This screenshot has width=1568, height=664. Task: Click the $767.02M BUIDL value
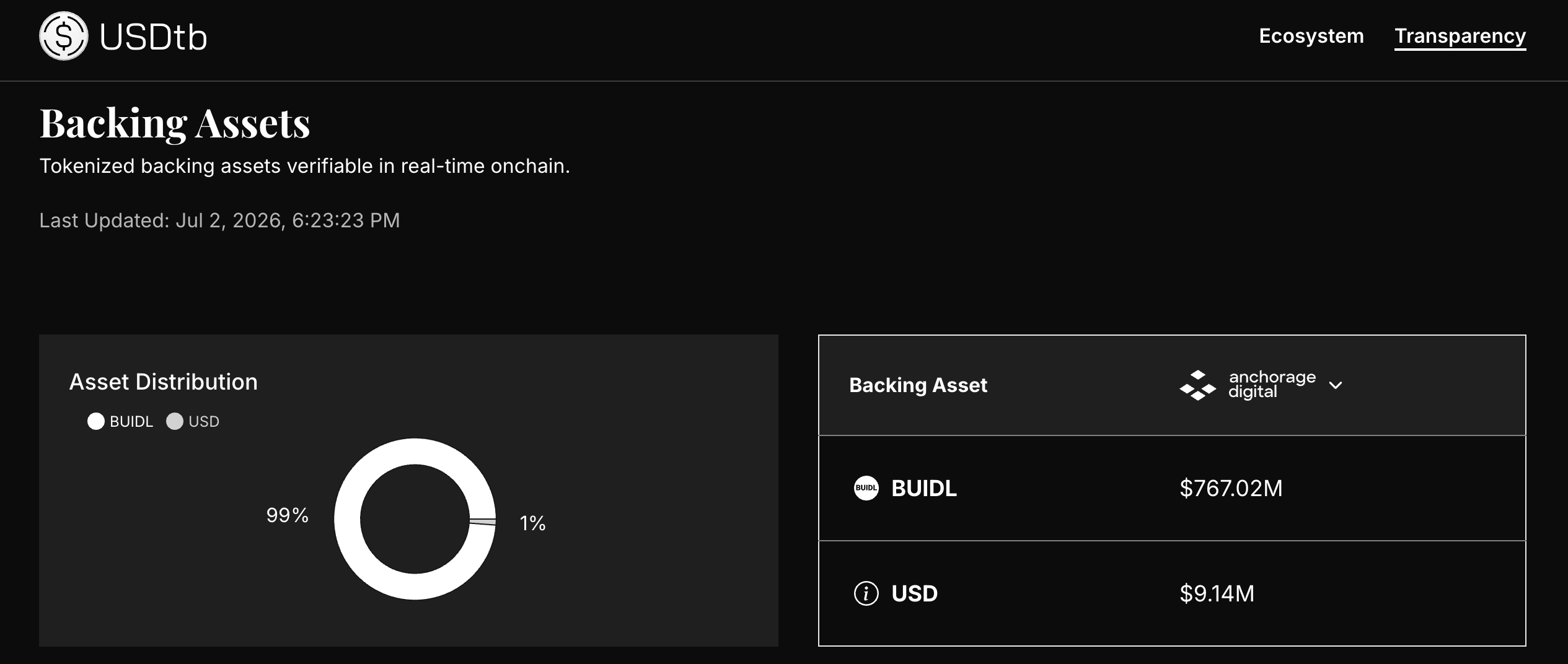click(x=1231, y=488)
